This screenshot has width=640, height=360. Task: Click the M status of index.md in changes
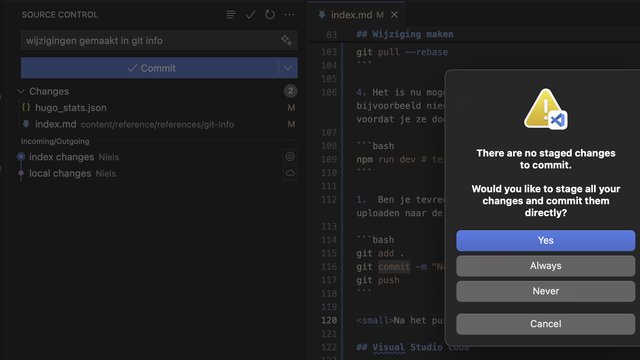coord(291,124)
